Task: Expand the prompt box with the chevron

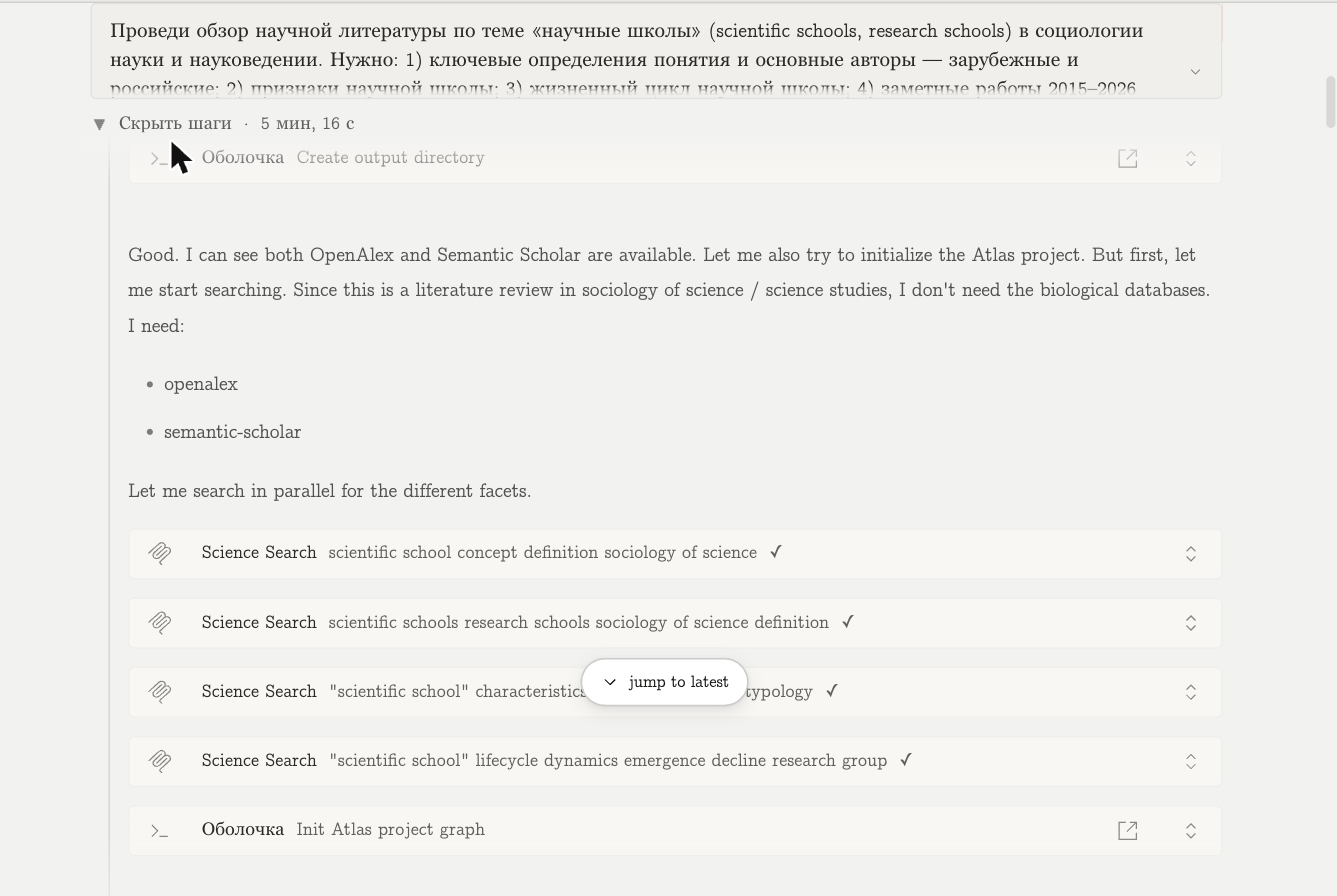Action: [x=1195, y=71]
